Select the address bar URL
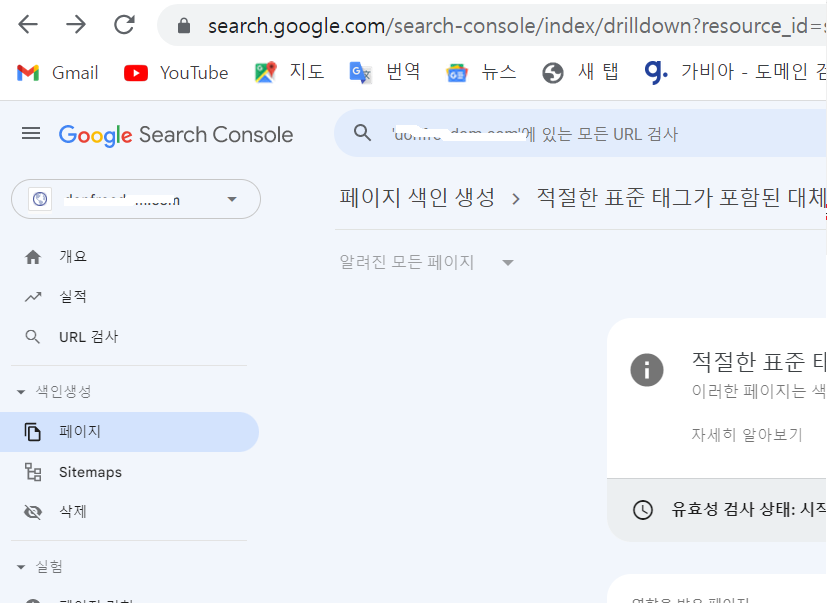The image size is (827, 603). coord(517,25)
